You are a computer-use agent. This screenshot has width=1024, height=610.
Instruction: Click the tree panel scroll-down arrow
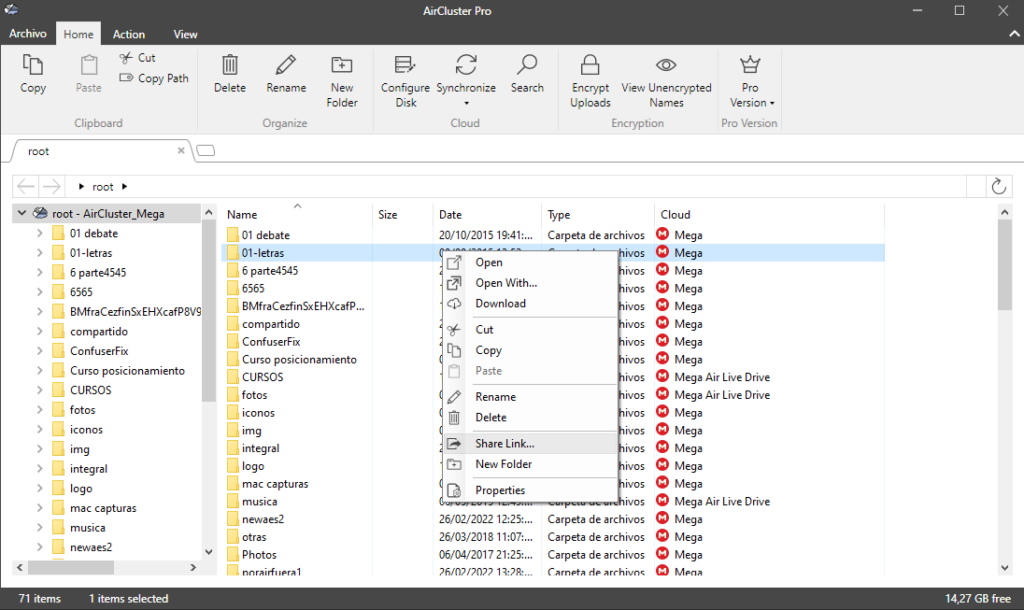(209, 552)
